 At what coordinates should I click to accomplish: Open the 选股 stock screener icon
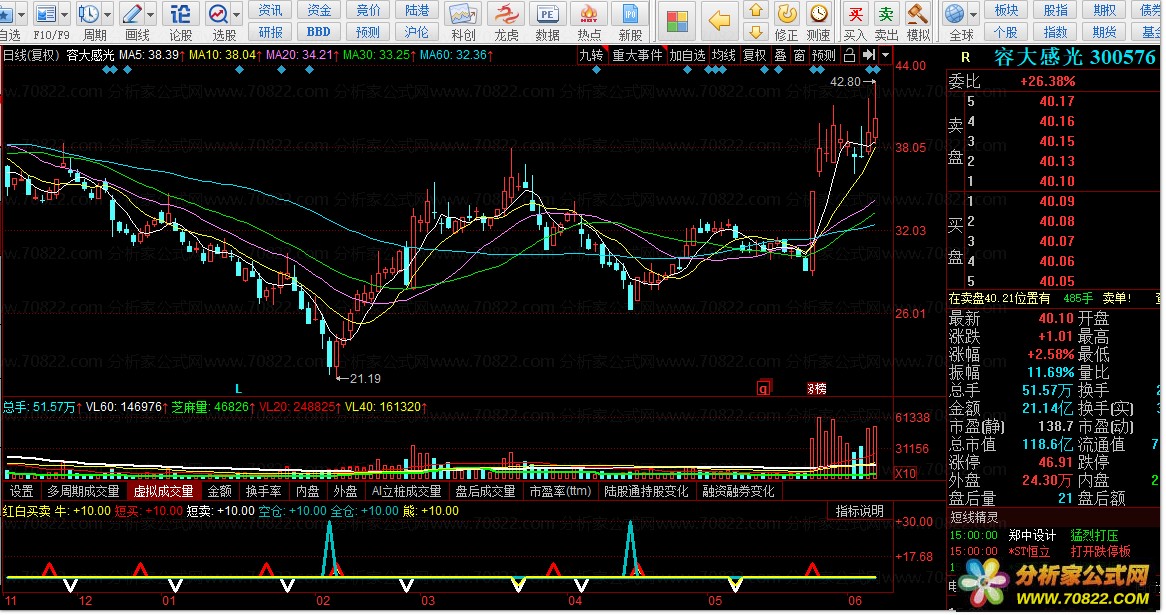point(219,14)
